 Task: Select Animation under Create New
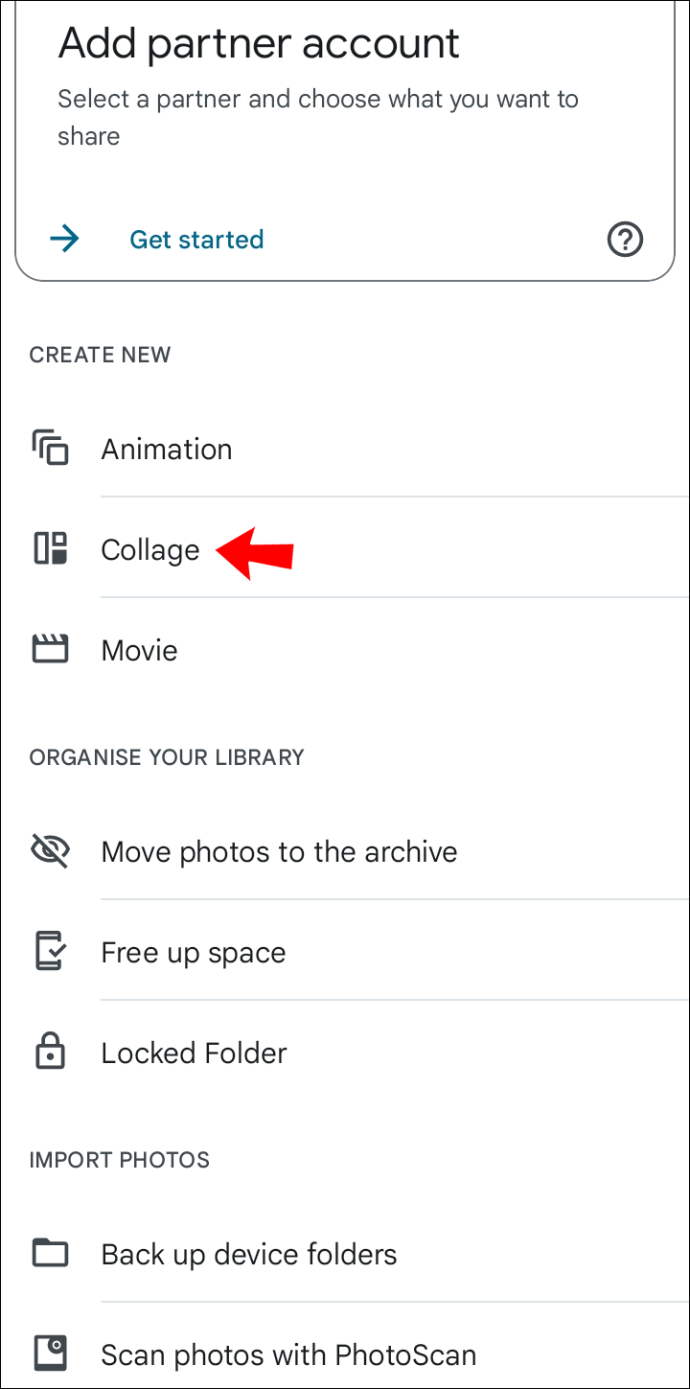point(345,449)
